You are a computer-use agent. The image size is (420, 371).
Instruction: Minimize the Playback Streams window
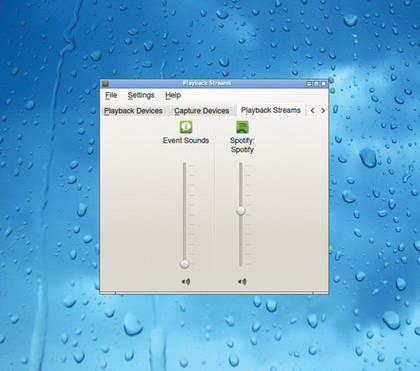coord(309,84)
